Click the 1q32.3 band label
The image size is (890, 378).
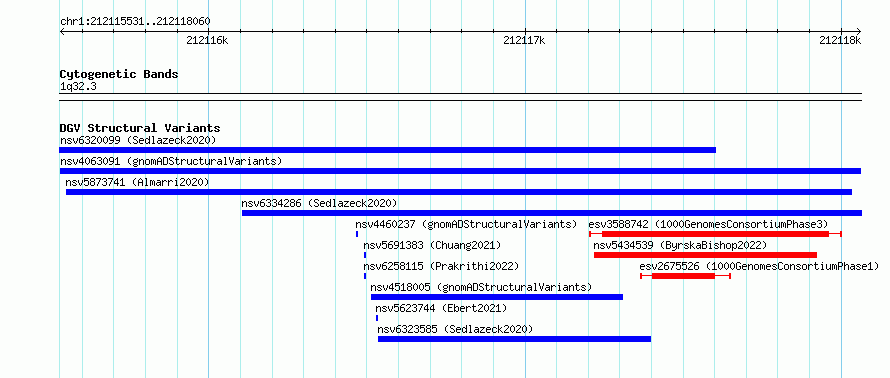click(78, 86)
